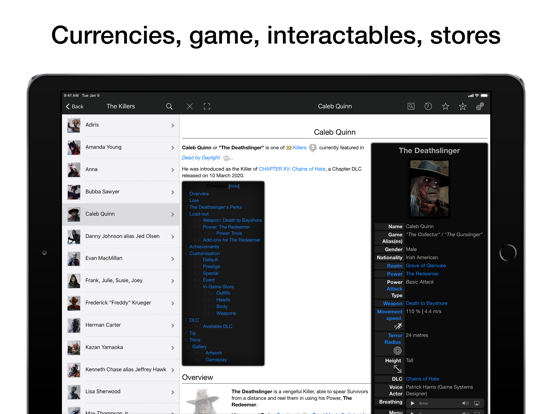Follow the Killers link in intro

click(299, 148)
